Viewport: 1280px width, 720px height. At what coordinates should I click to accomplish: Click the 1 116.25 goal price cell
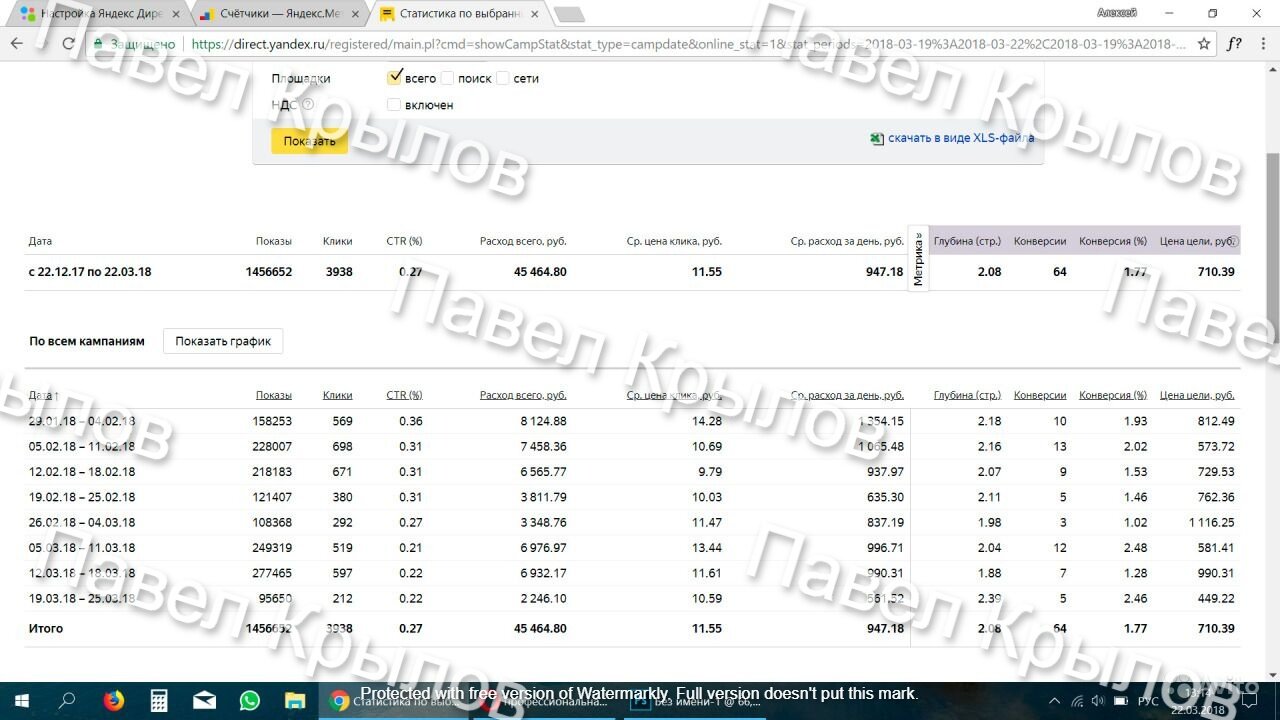point(1212,522)
